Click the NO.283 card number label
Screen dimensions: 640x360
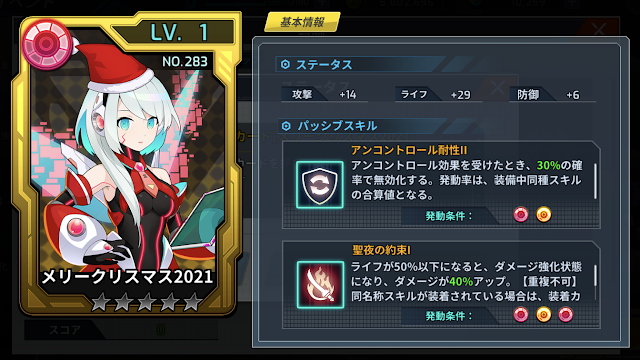click(185, 62)
